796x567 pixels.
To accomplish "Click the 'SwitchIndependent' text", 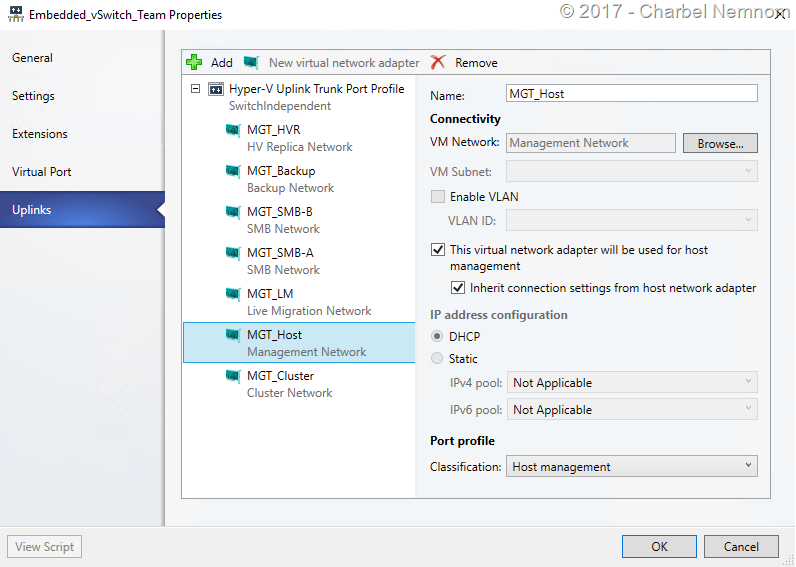I will click(x=280, y=106).
